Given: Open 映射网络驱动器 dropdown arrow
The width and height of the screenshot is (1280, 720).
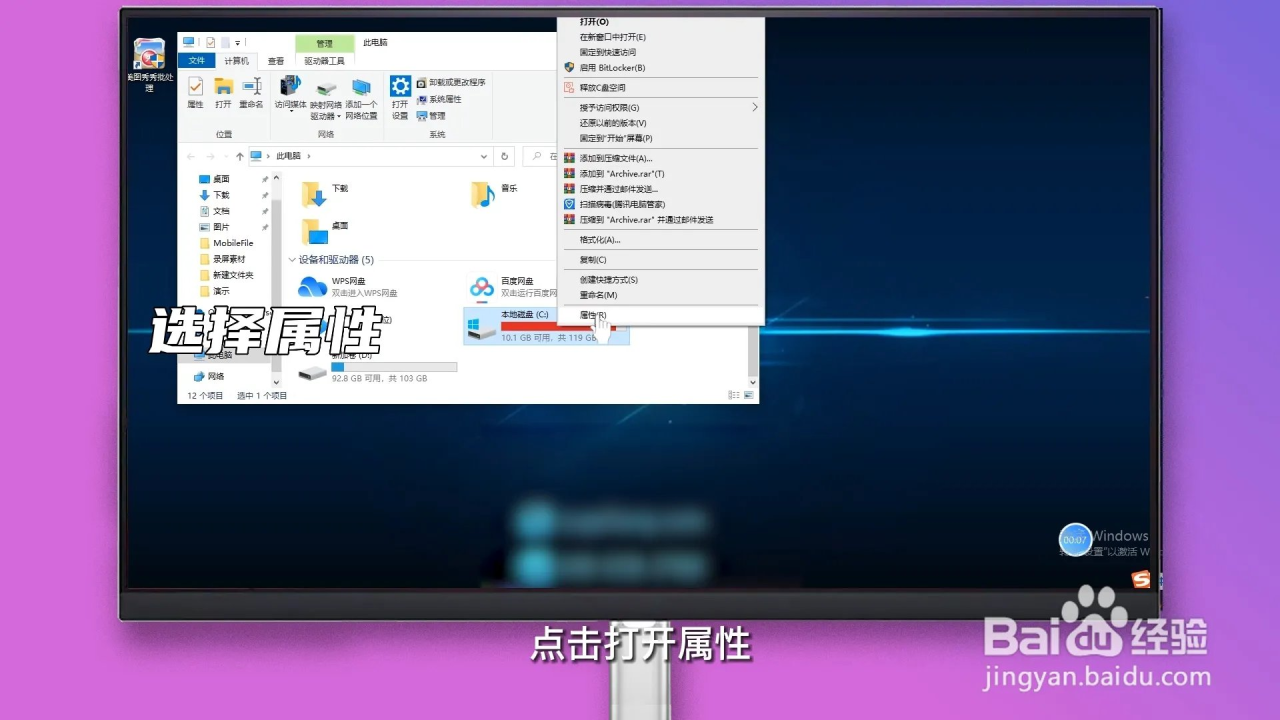Looking at the screenshot, I should pos(340,116).
